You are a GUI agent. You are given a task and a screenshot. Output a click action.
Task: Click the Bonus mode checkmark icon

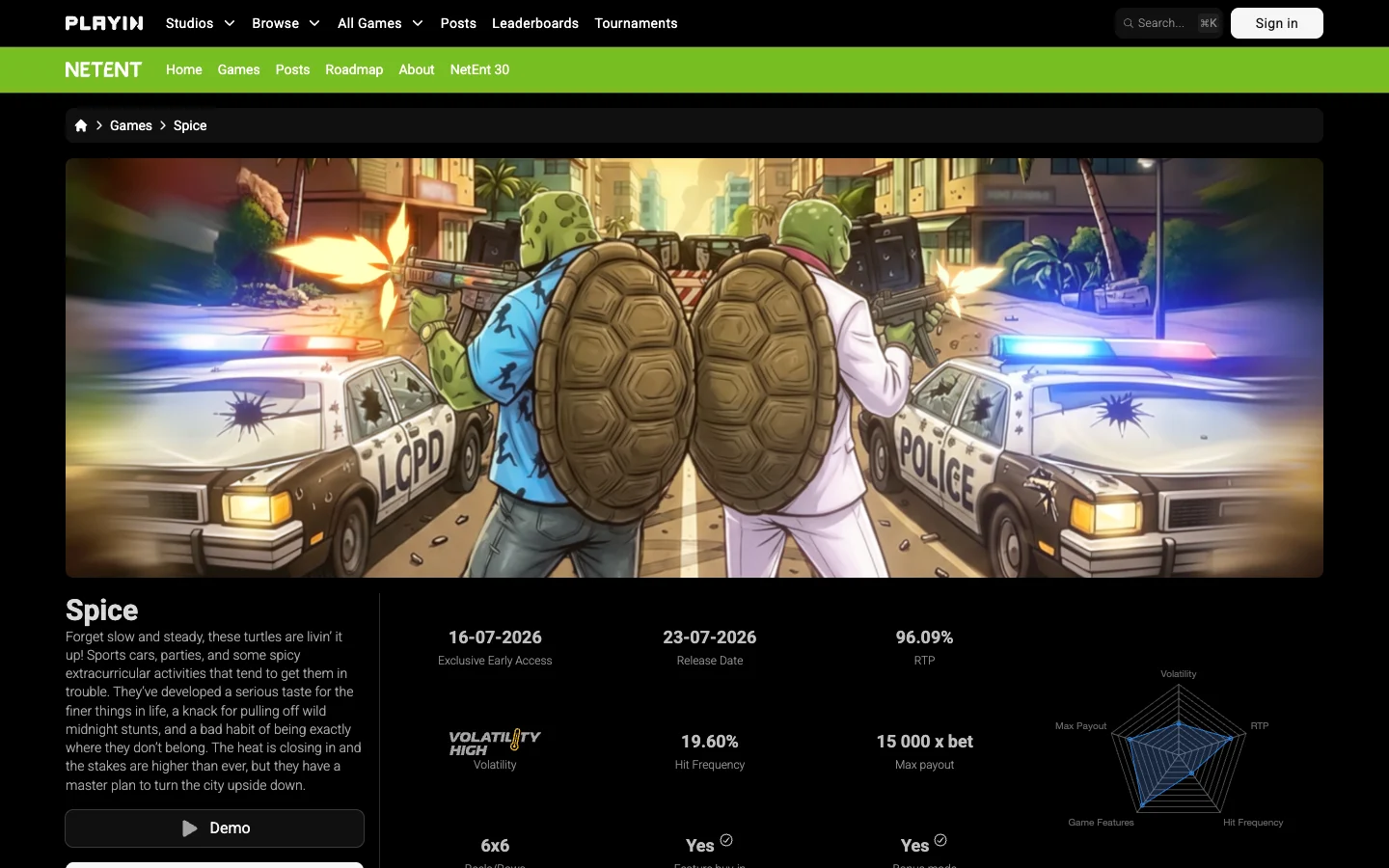(x=940, y=840)
